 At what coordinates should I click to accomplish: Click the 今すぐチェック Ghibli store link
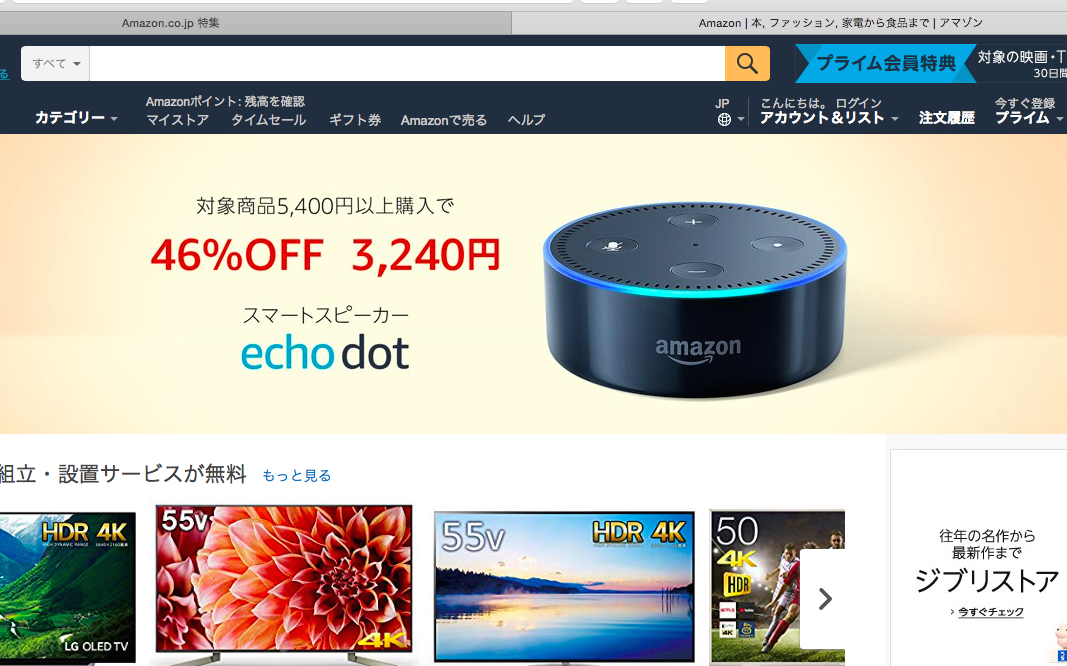[x=990, y=612]
